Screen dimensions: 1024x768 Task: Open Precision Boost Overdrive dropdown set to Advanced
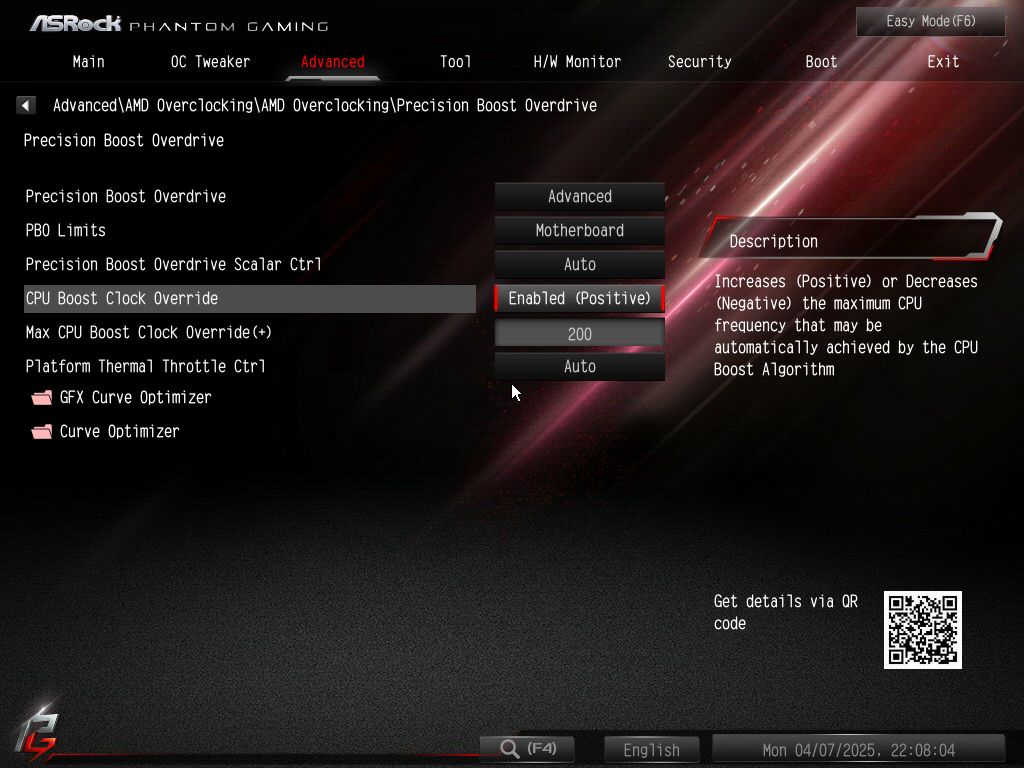(x=579, y=197)
